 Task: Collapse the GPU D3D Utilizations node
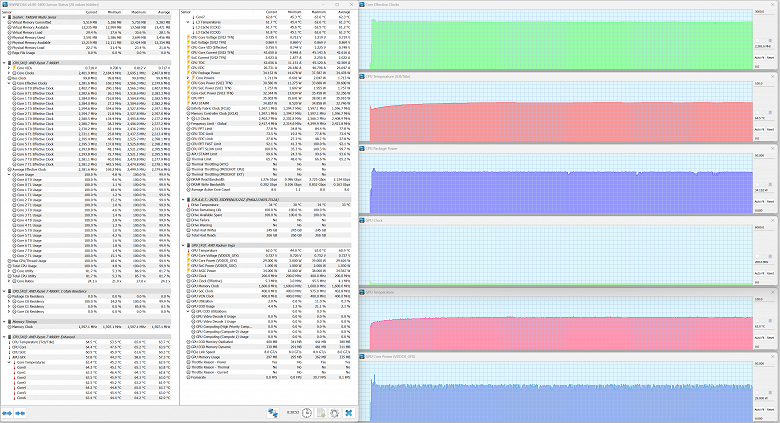coord(188,312)
